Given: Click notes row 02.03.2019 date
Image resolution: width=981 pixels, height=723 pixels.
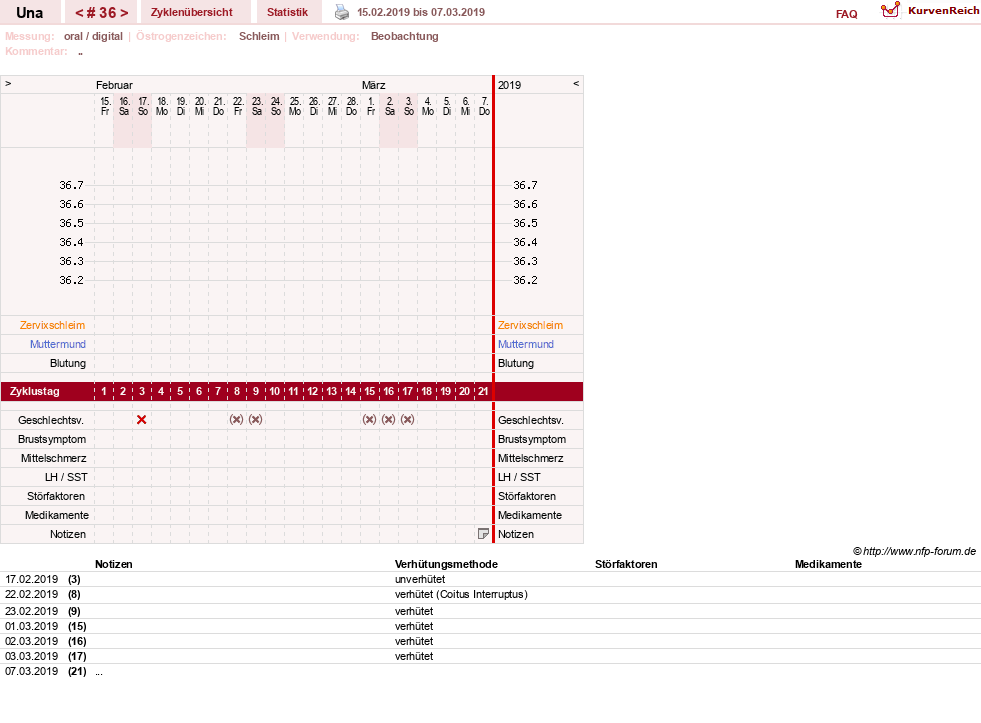Looking at the screenshot, I should 31,641.
